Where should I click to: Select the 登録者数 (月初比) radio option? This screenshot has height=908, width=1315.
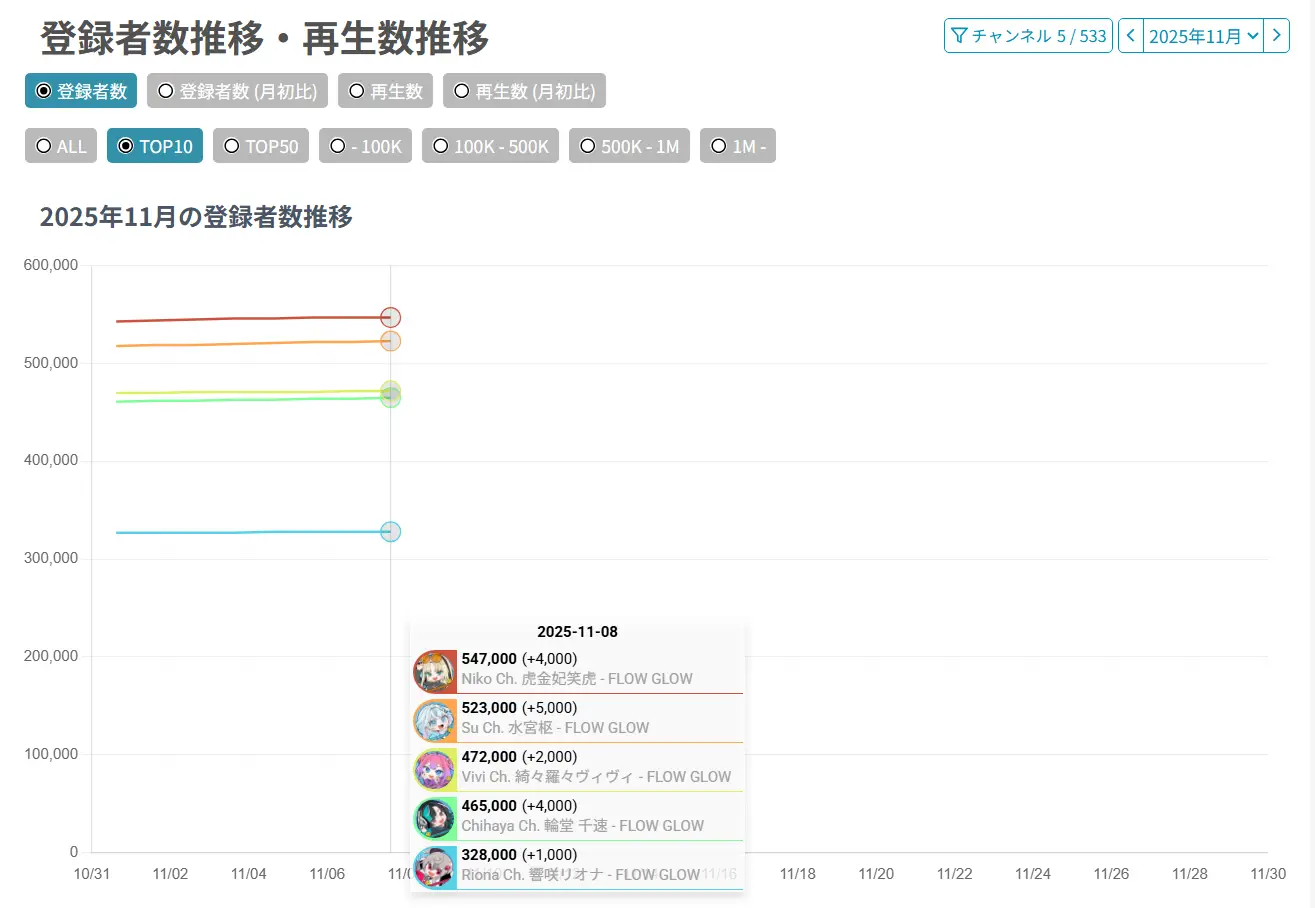pyautogui.click(x=237, y=91)
